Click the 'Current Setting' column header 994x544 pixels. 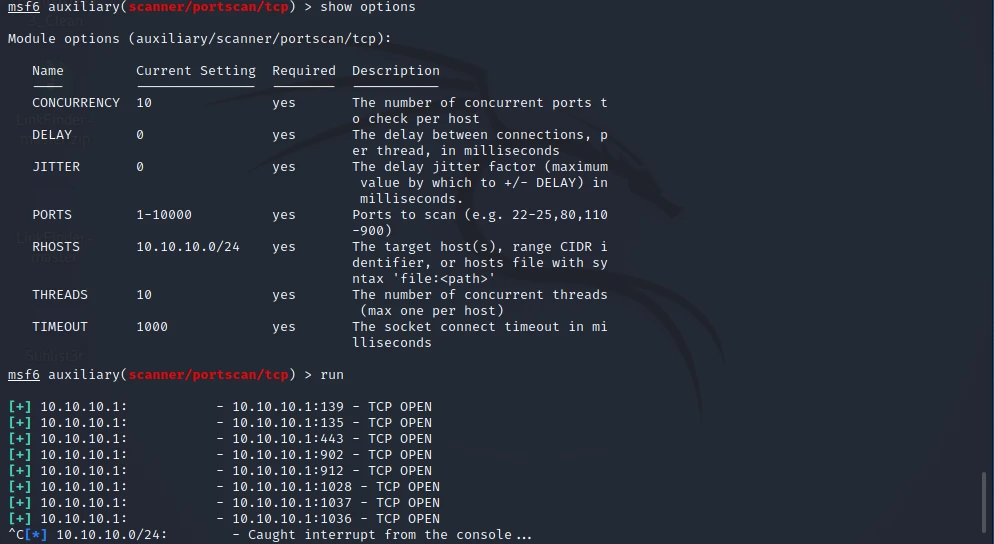pyautogui.click(x=196, y=71)
